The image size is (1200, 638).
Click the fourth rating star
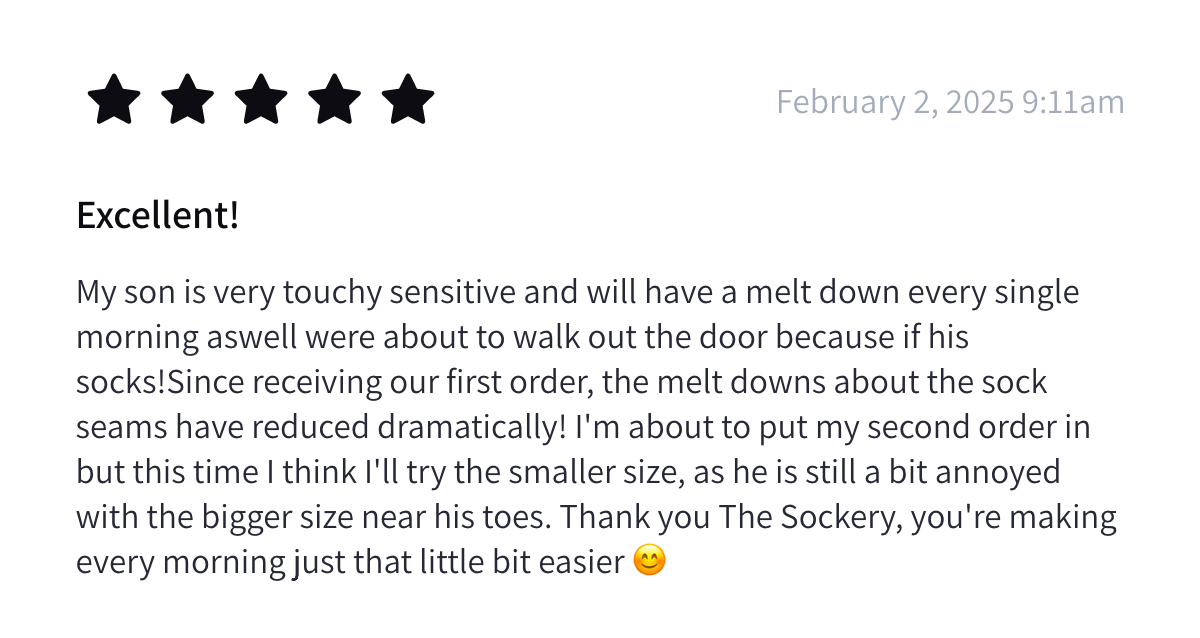tap(334, 101)
